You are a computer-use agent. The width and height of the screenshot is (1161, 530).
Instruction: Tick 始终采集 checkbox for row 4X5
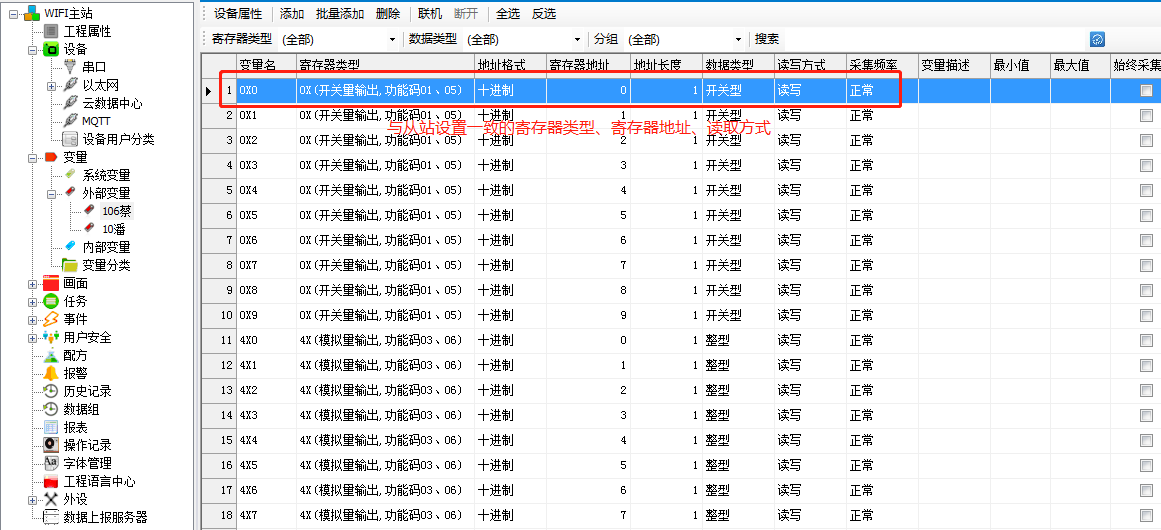tap(1146, 466)
